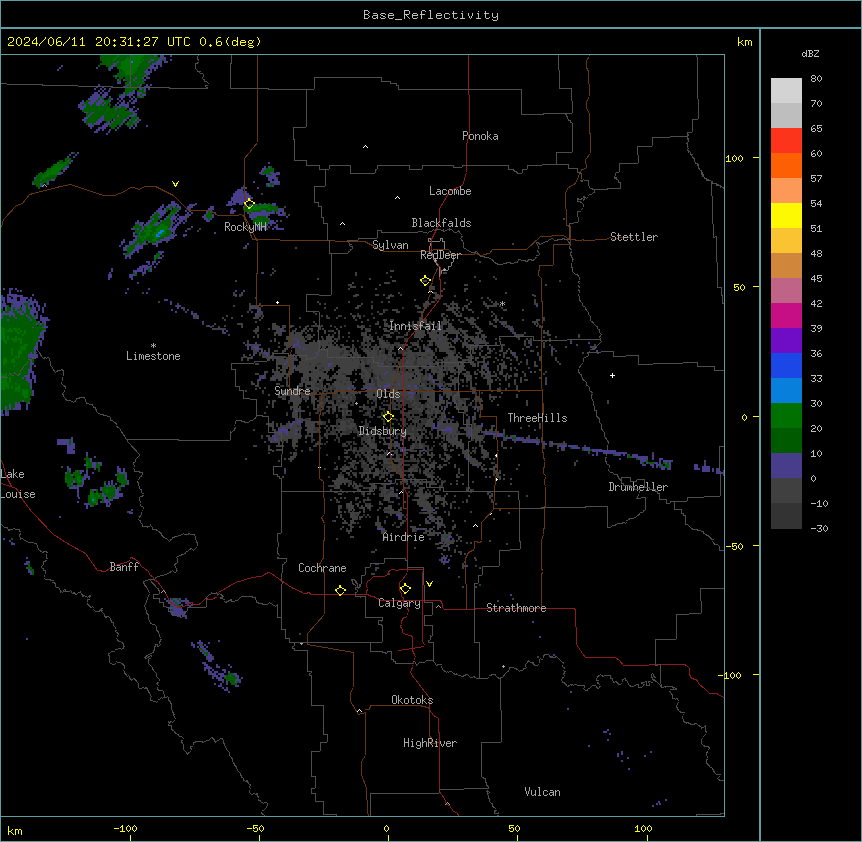This screenshot has height=842, width=862.
Task: Click the Airdrie city label
Action: tap(404, 537)
